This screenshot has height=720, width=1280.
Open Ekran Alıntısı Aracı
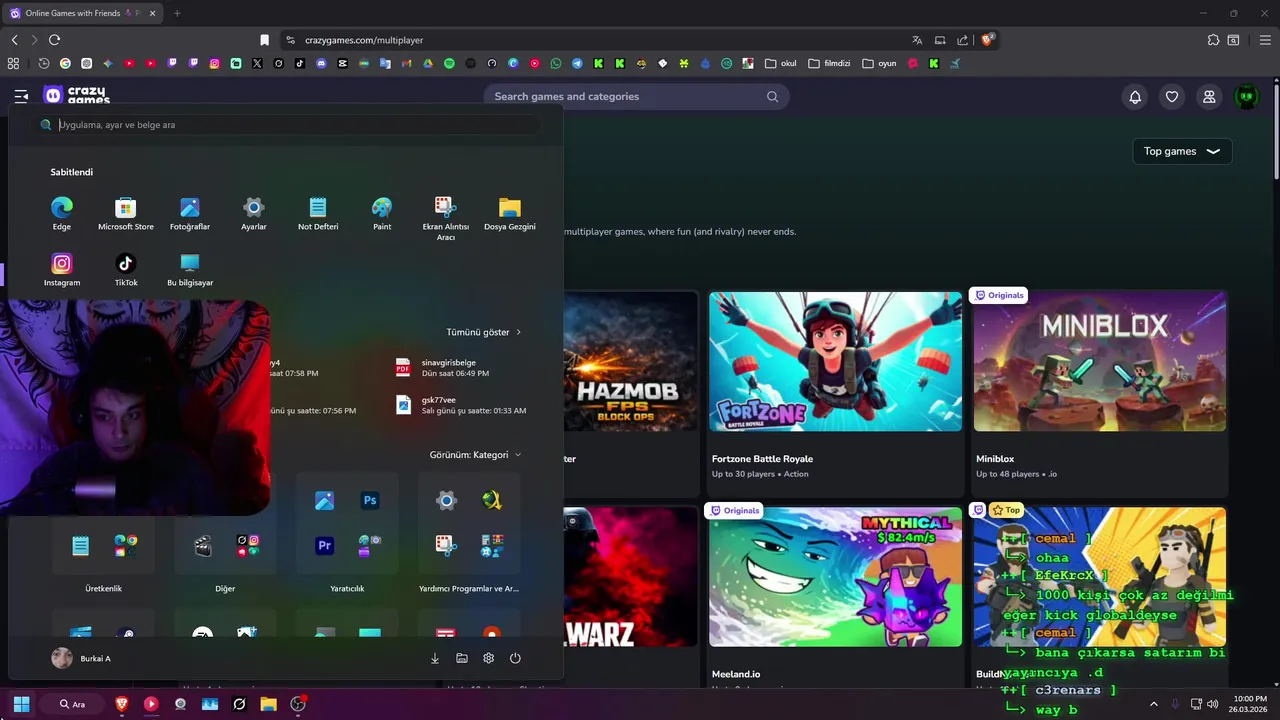tap(446, 218)
